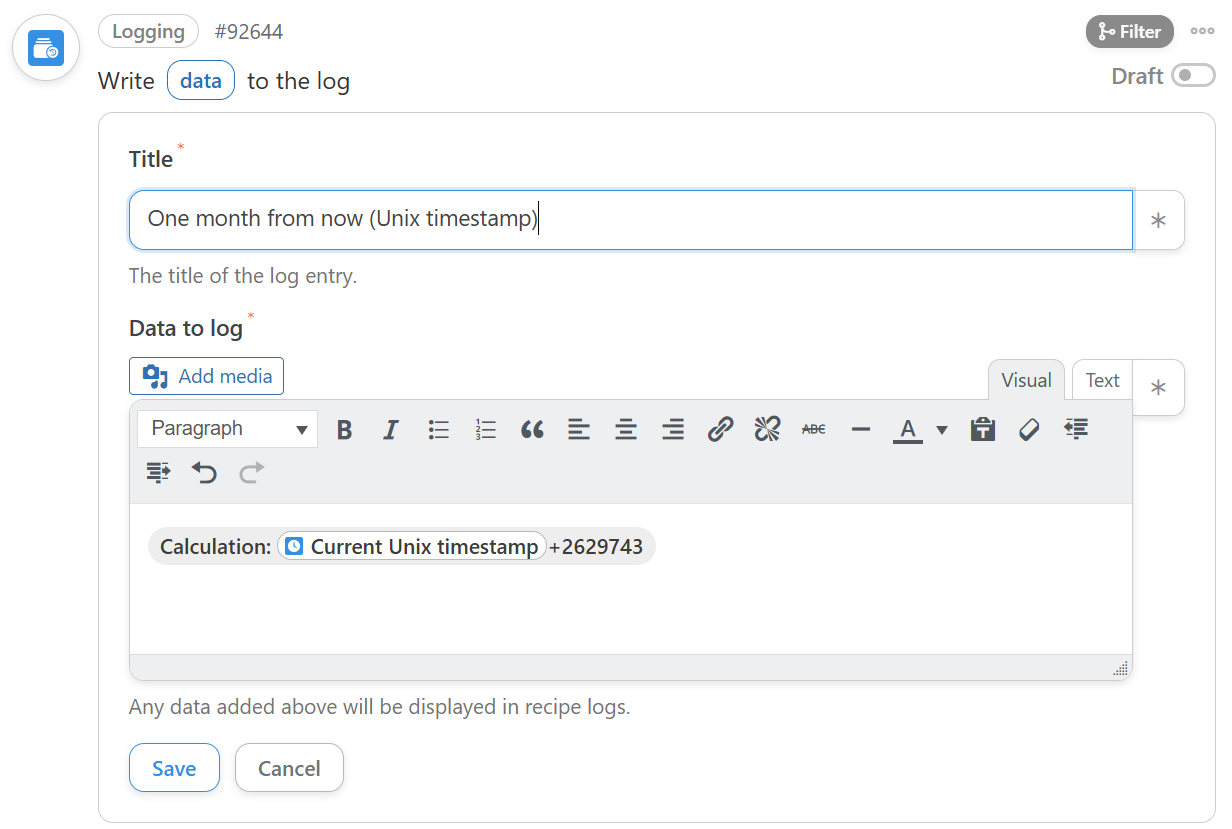This screenshot has width=1232, height=829.
Task: Click the Cancel button
Action: pyautogui.click(x=289, y=768)
